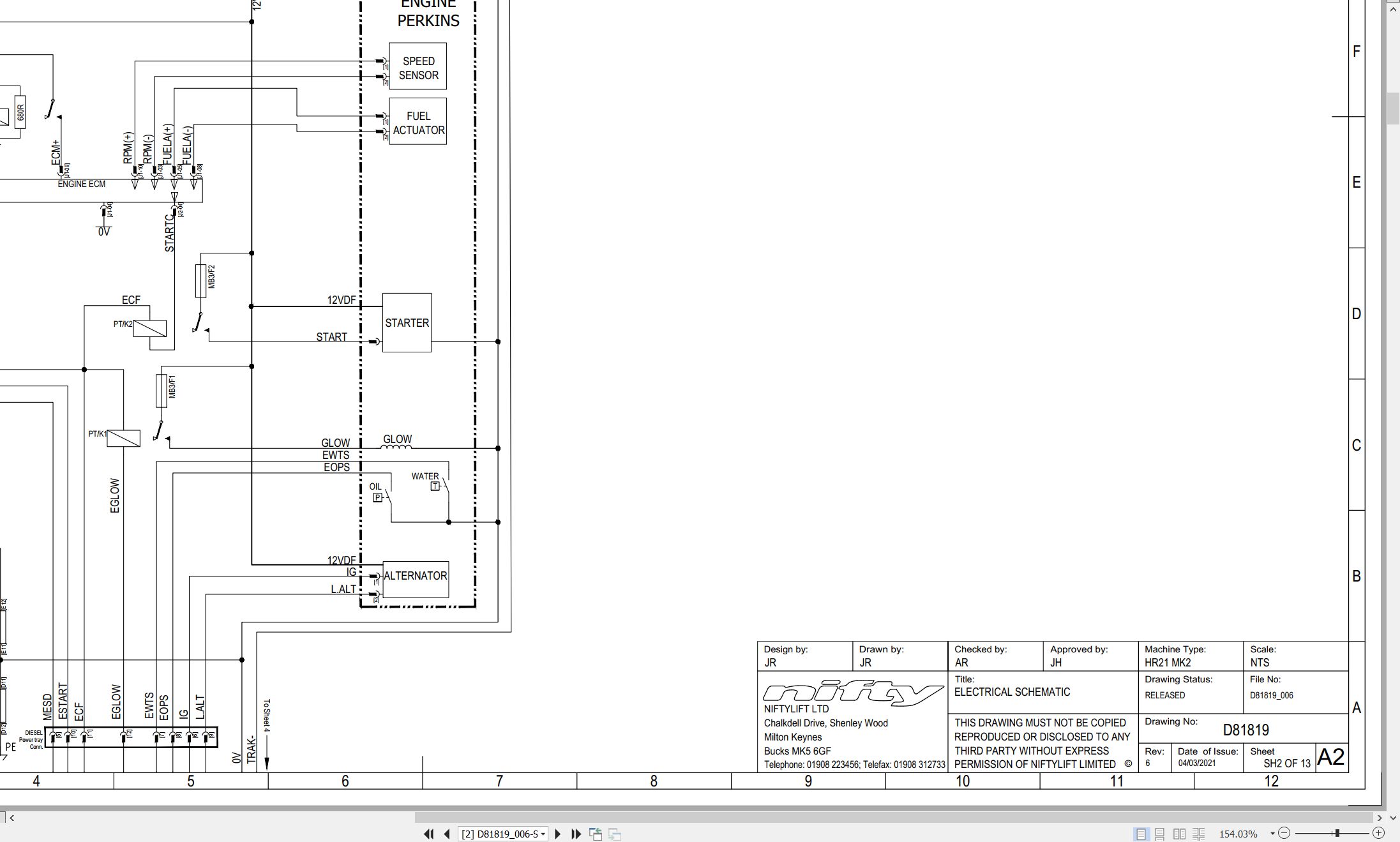Click the 680R resistor label
Image resolution: width=1400 pixels, height=842 pixels.
click(20, 113)
